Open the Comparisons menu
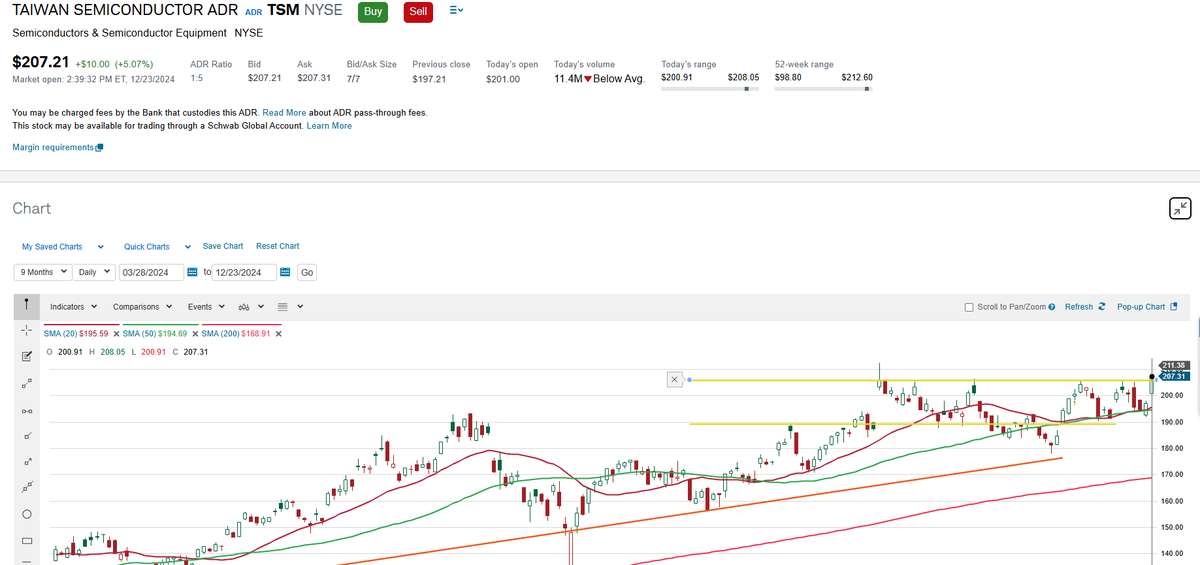1200x565 pixels. click(141, 307)
